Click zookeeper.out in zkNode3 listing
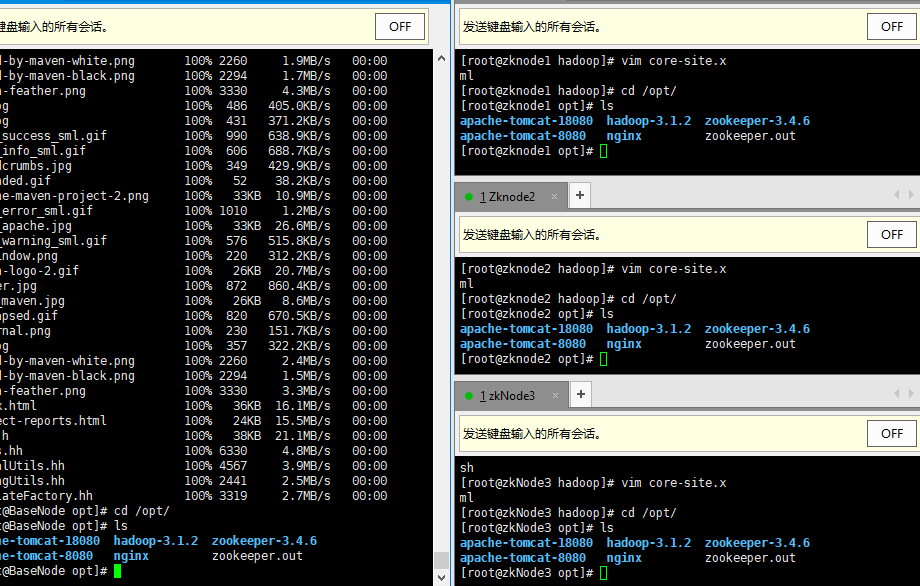The height and width of the screenshot is (586, 920). [x=750, y=558]
